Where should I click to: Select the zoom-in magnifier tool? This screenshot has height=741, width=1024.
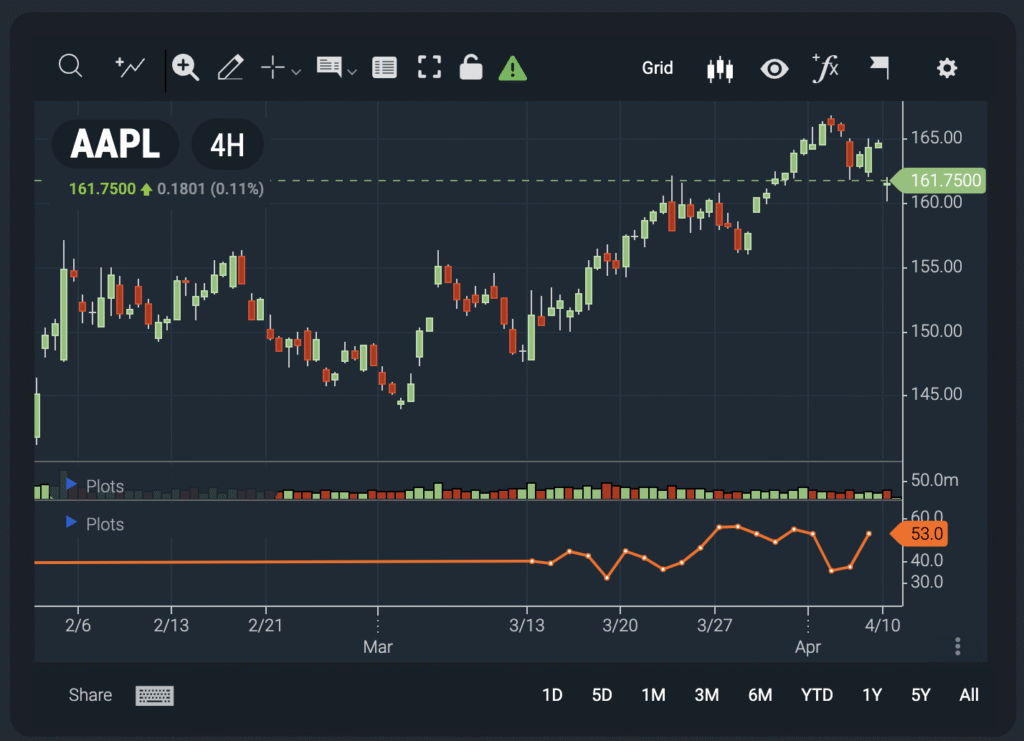pyautogui.click(x=185, y=67)
